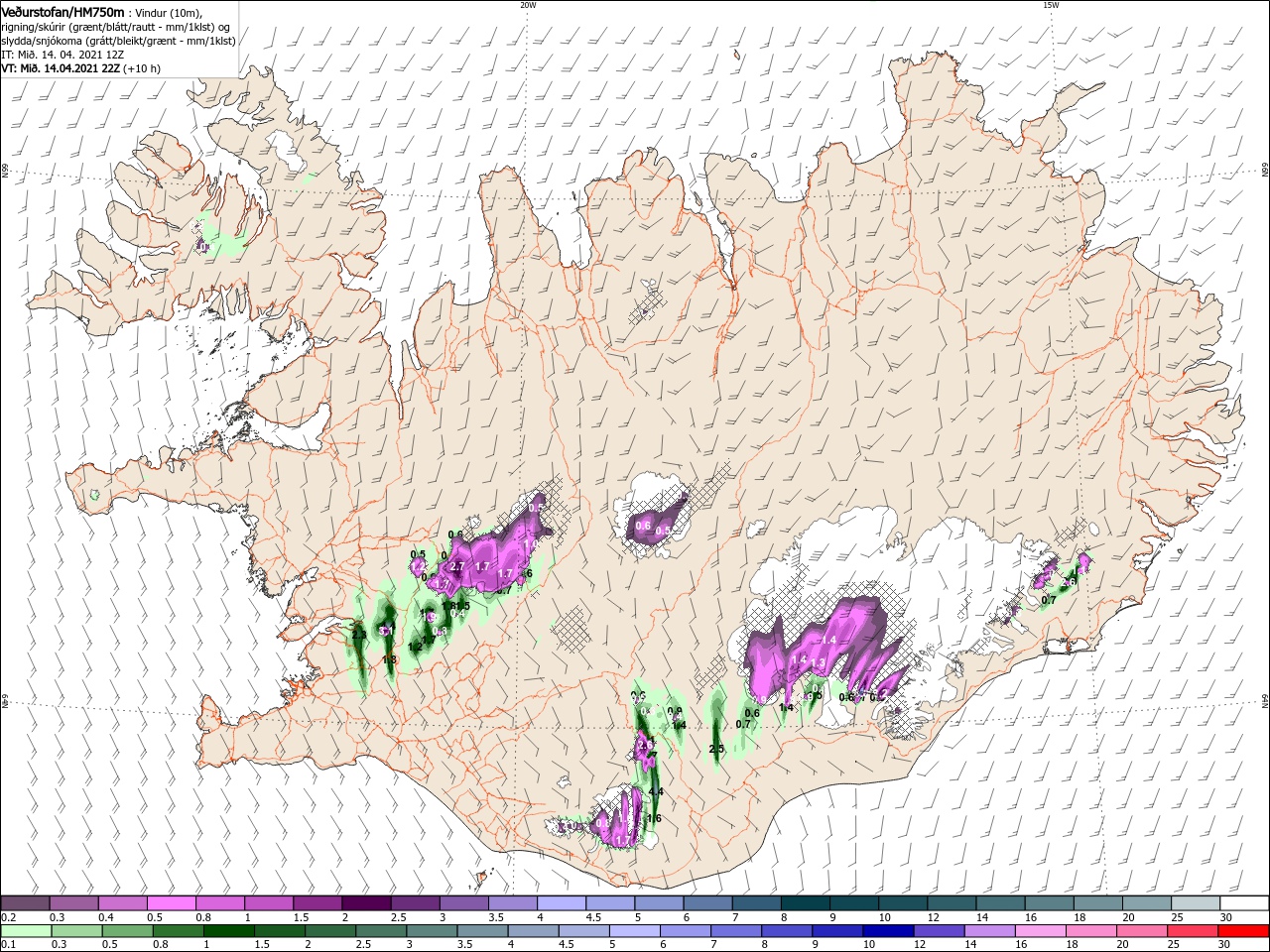Pick the dark teal upper-scale swatch for 8–9
The width and height of the screenshot is (1270, 952).
(x=806, y=903)
